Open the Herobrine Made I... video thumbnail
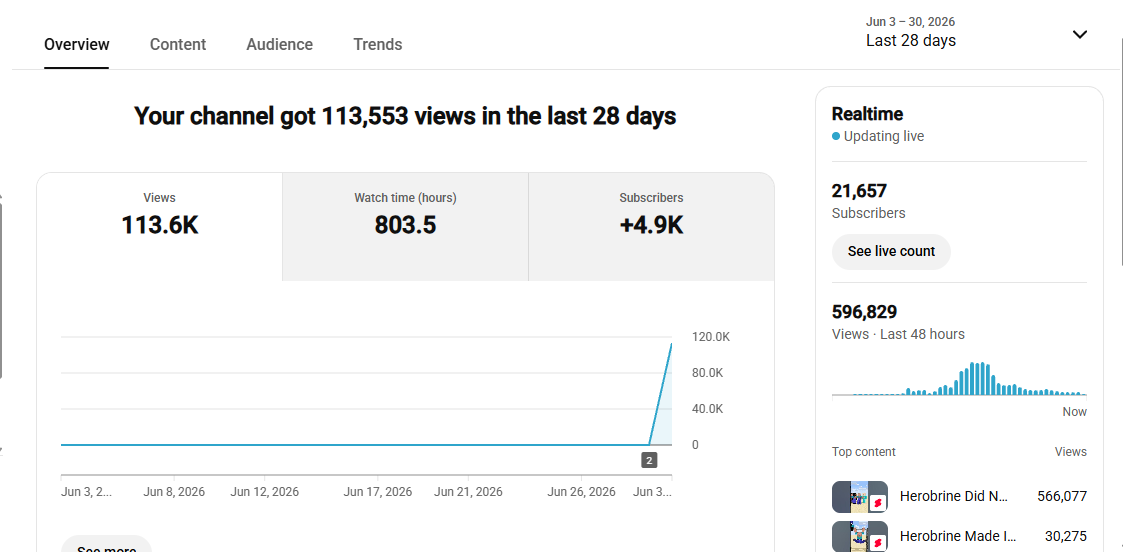1123x552 pixels. (x=859, y=536)
